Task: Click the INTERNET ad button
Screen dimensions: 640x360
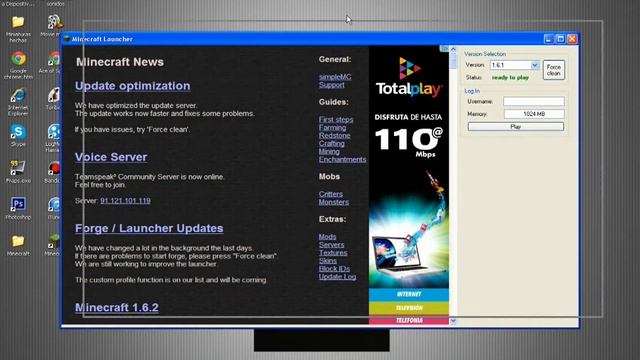Action: tap(409, 294)
